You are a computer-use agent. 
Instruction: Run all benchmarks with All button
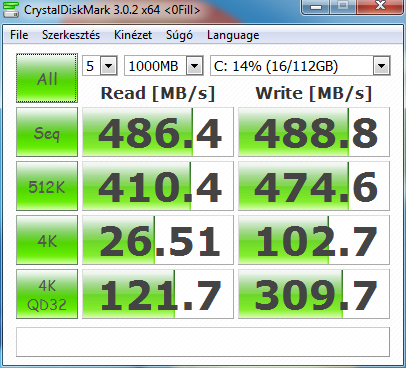click(47, 78)
